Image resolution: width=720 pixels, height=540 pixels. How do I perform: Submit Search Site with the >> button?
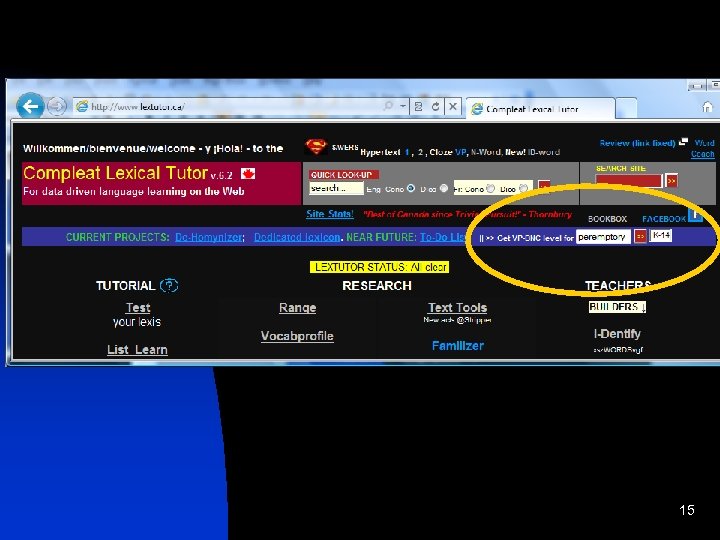point(671,181)
